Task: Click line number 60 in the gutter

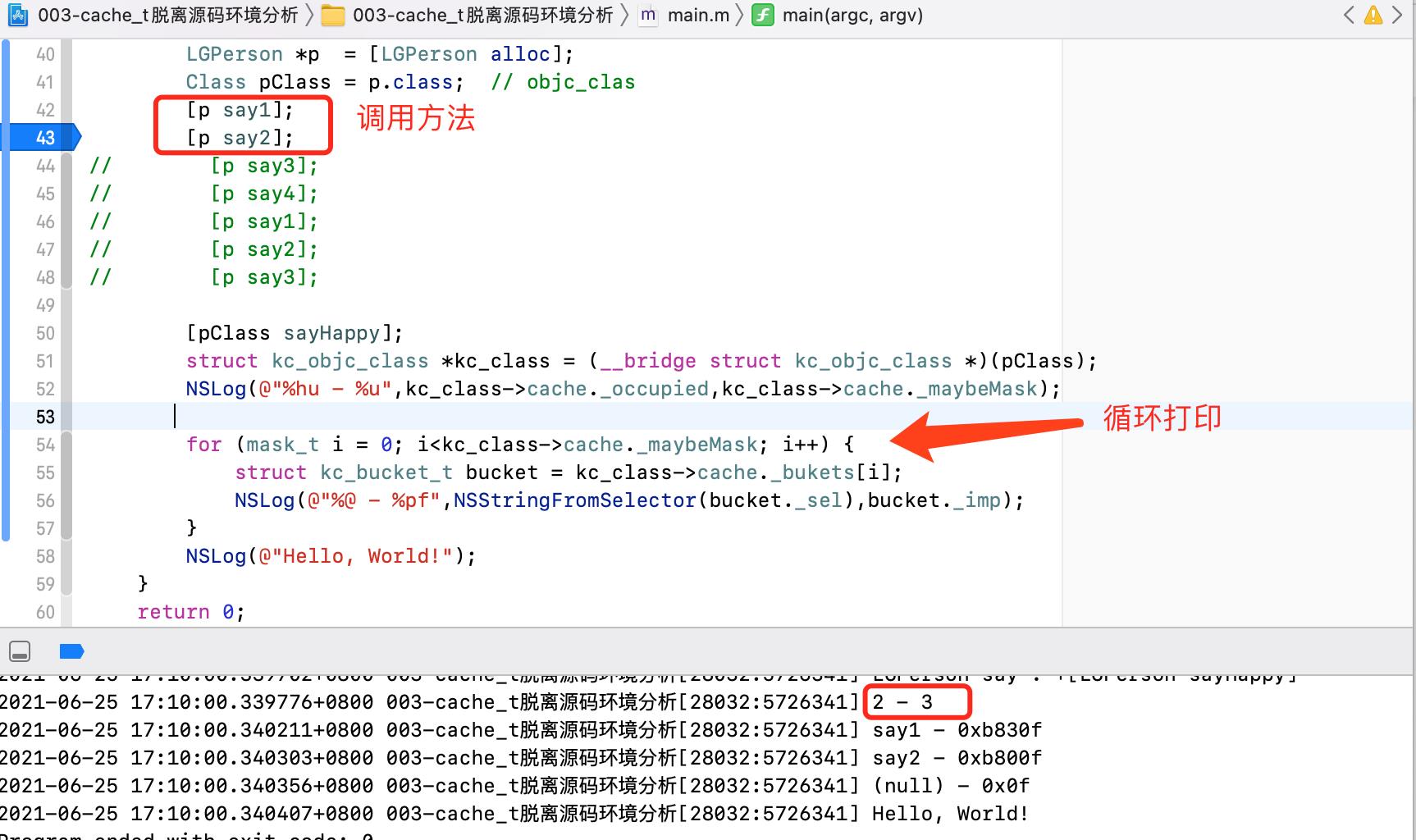Action: pyautogui.click(x=45, y=612)
